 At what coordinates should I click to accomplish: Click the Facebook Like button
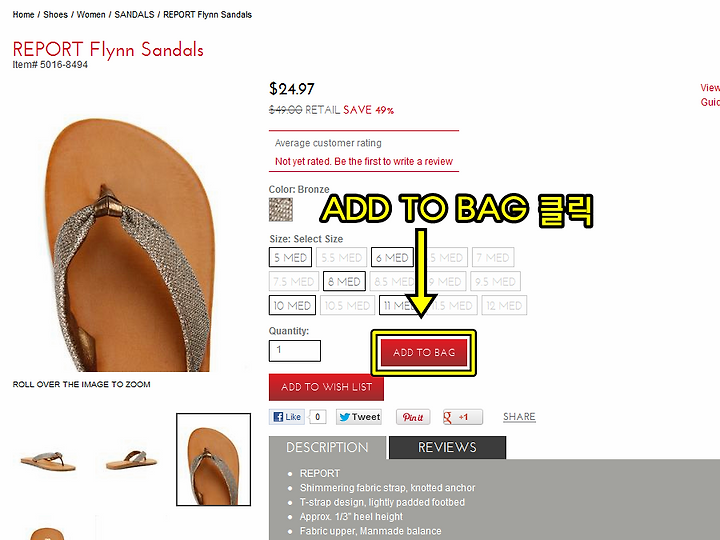[x=287, y=417]
